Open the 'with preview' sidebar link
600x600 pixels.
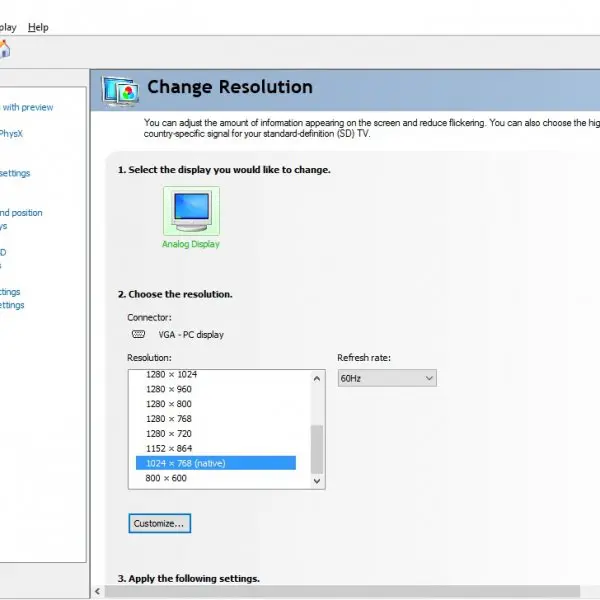pos(27,107)
